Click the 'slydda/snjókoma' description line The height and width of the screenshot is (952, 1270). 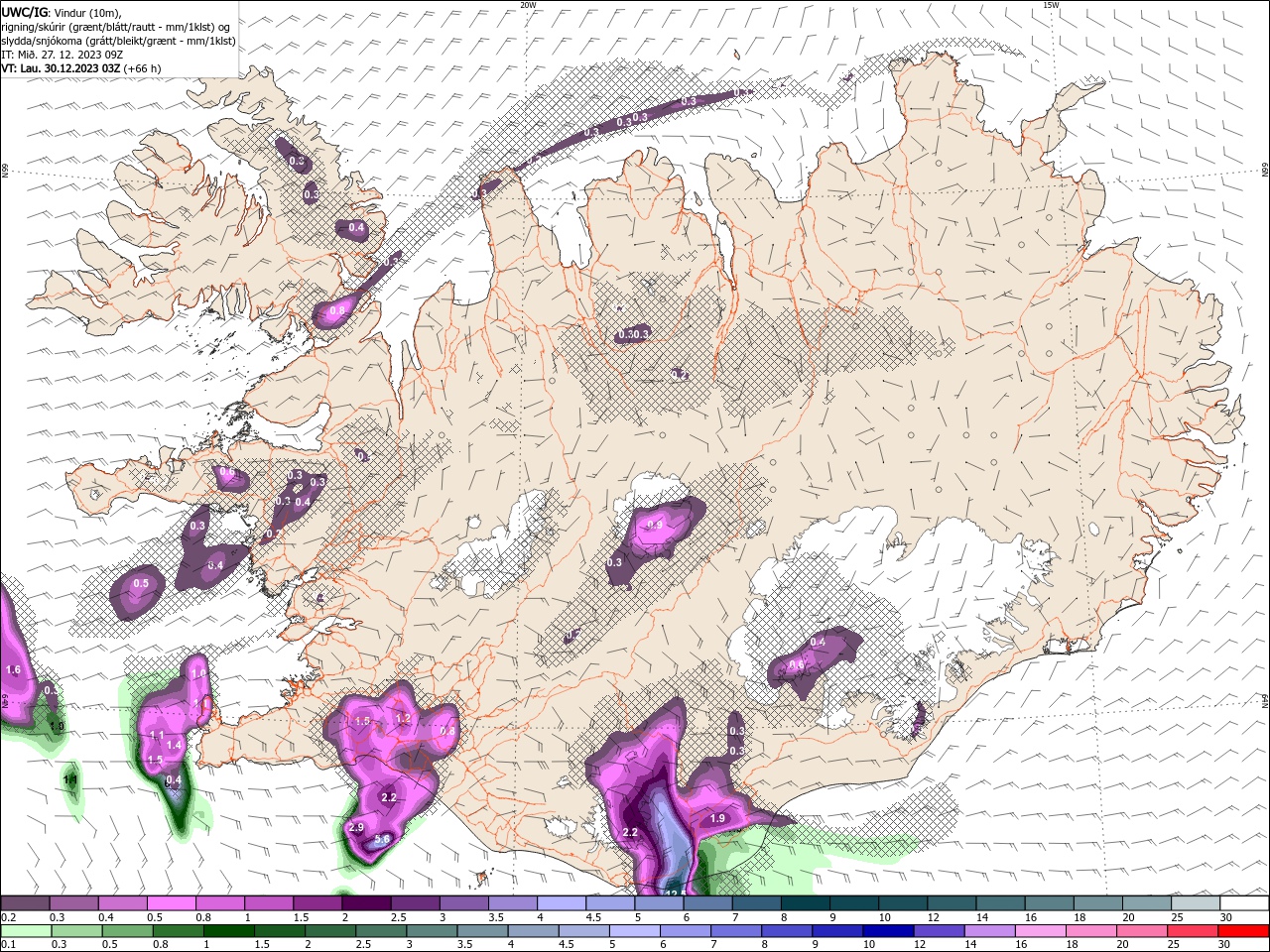click(x=118, y=41)
